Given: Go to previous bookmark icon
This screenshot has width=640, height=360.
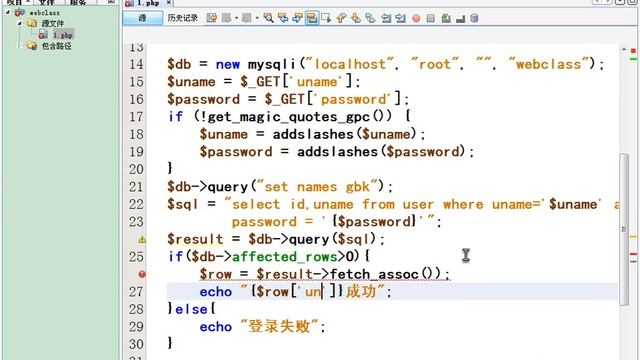Looking at the screenshot, I should click(x=341, y=18).
